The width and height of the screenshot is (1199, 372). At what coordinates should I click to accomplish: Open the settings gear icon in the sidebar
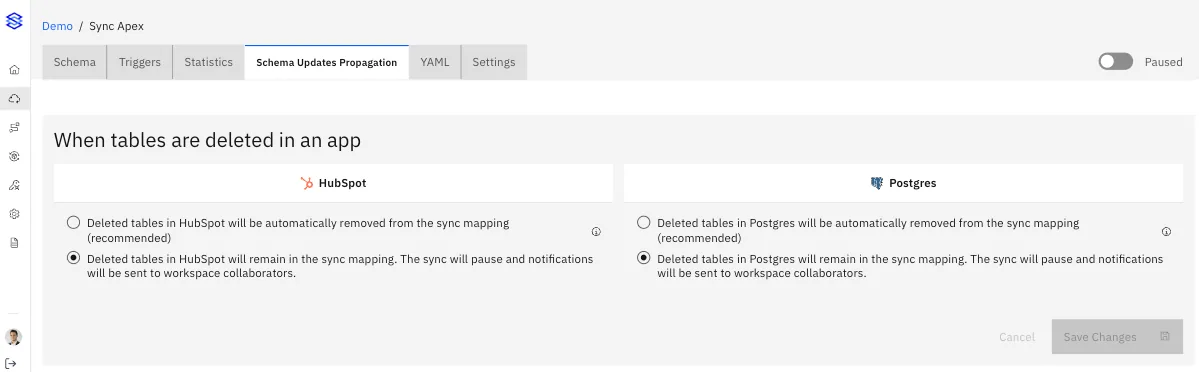point(14,214)
